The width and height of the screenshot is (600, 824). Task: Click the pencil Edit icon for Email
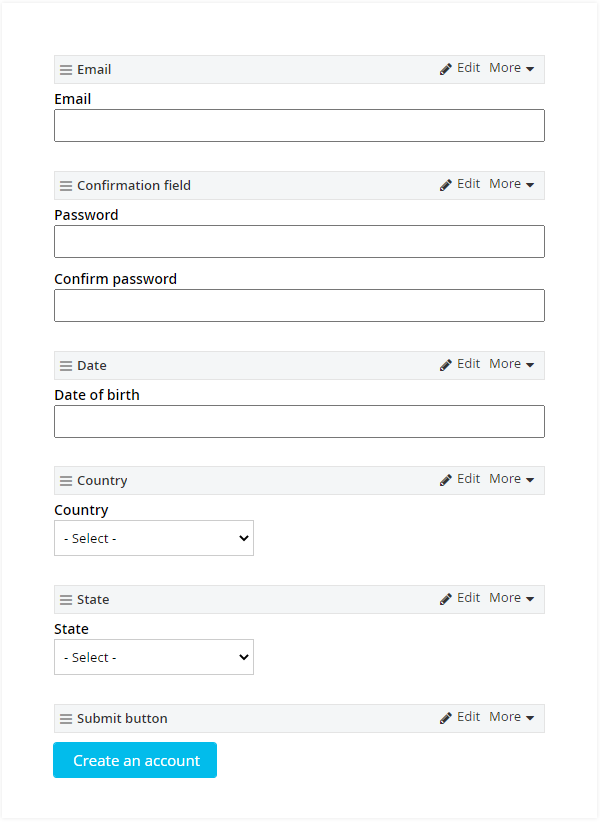click(x=446, y=69)
